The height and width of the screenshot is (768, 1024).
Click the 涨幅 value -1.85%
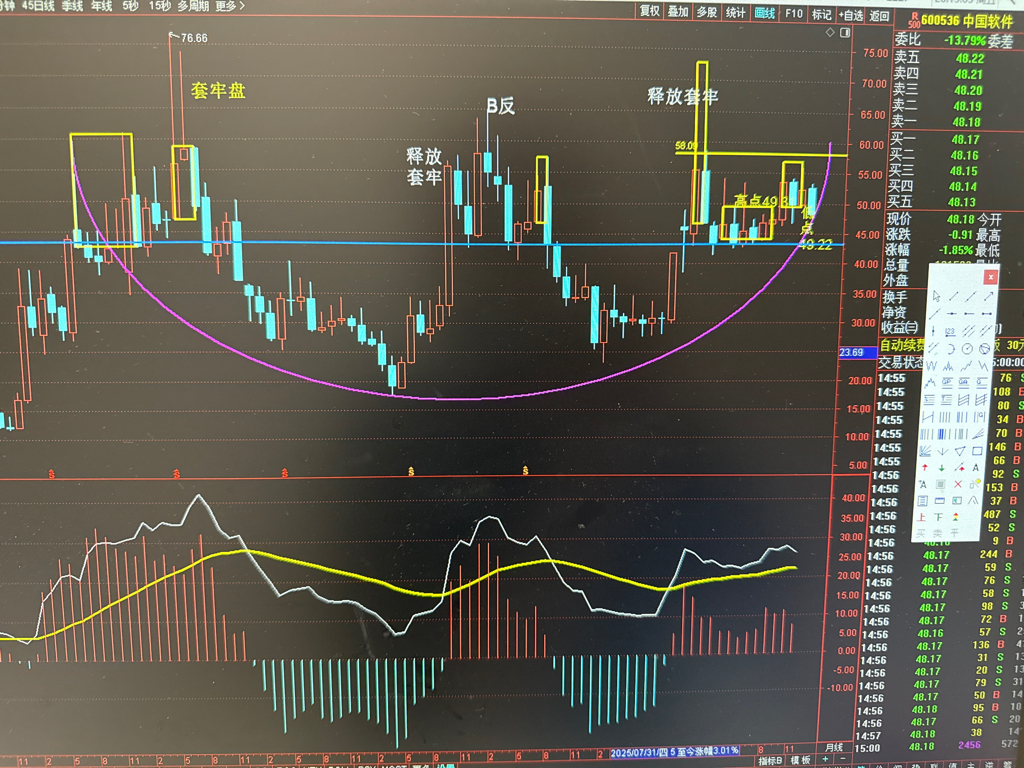pos(956,249)
